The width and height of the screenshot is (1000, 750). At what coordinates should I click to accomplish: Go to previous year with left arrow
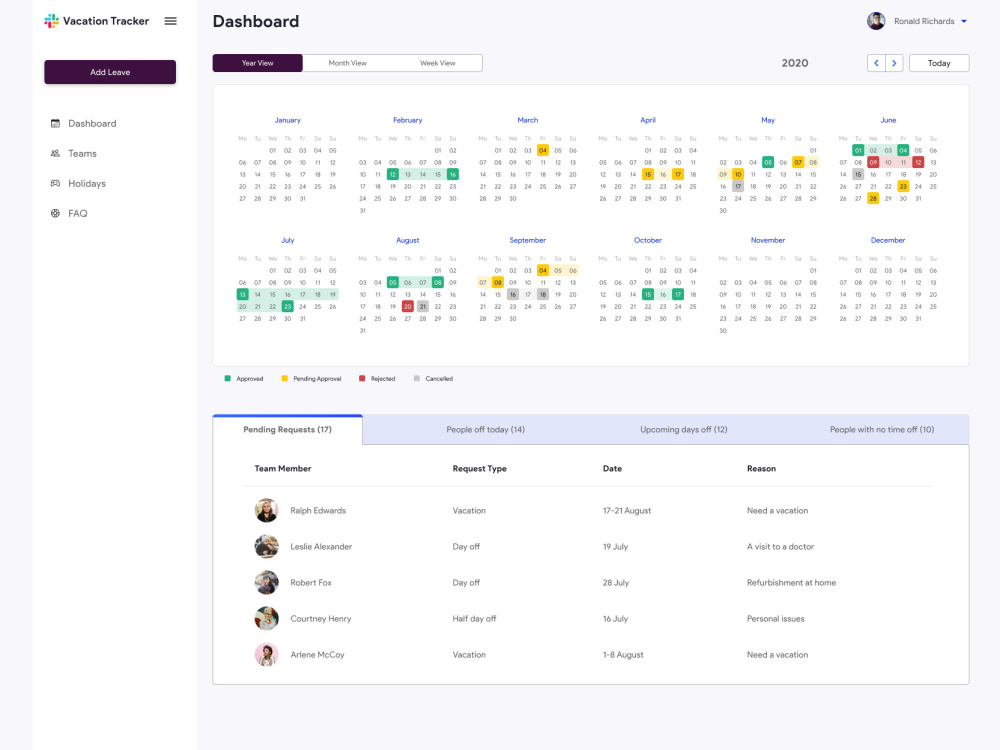pyautogui.click(x=876, y=63)
